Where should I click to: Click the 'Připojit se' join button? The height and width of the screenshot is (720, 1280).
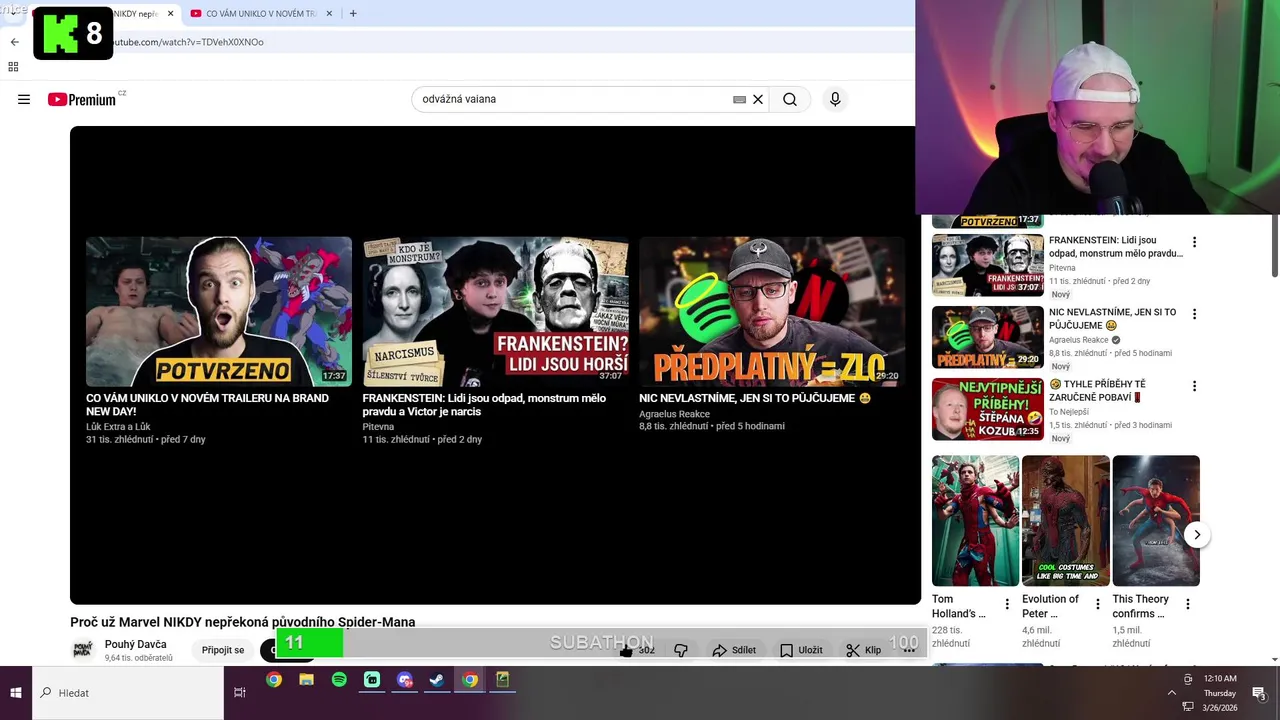point(223,650)
